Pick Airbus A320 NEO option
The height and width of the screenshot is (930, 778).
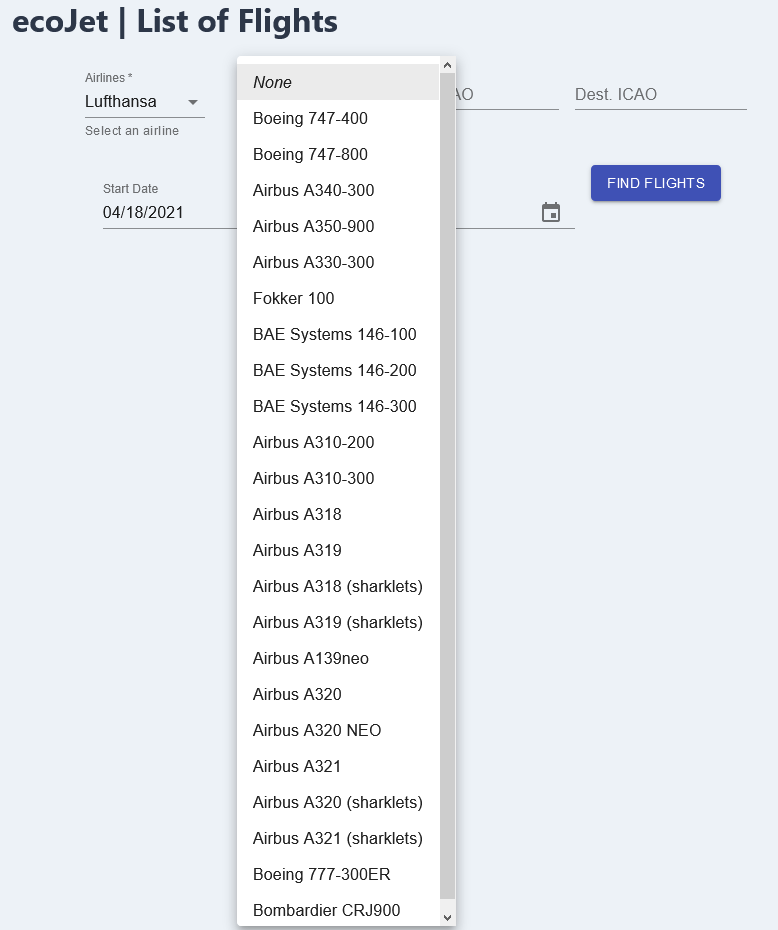pos(338,730)
